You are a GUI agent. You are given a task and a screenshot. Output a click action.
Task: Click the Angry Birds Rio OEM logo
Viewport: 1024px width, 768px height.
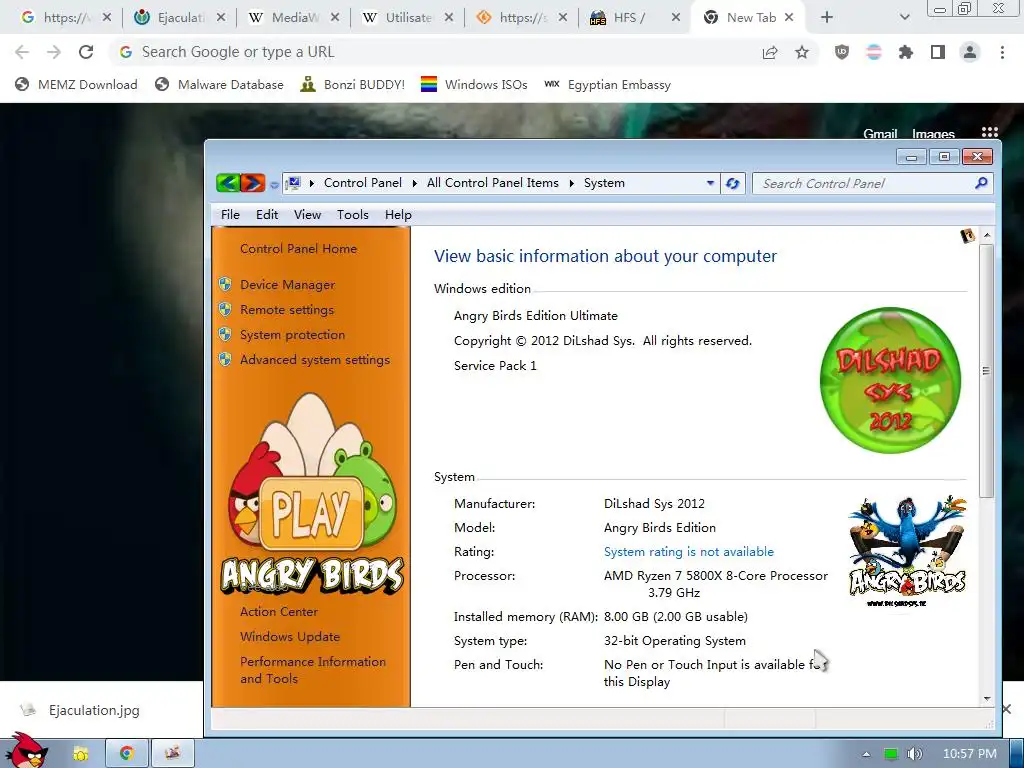(x=907, y=552)
